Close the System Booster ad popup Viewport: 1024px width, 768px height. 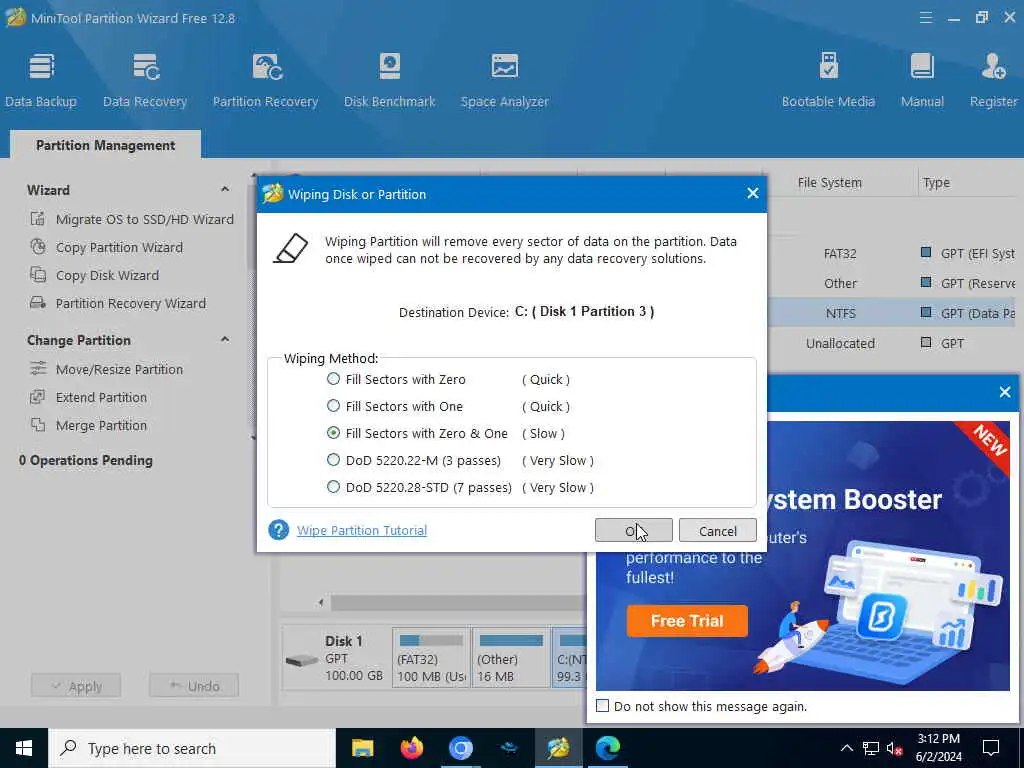click(x=1005, y=392)
